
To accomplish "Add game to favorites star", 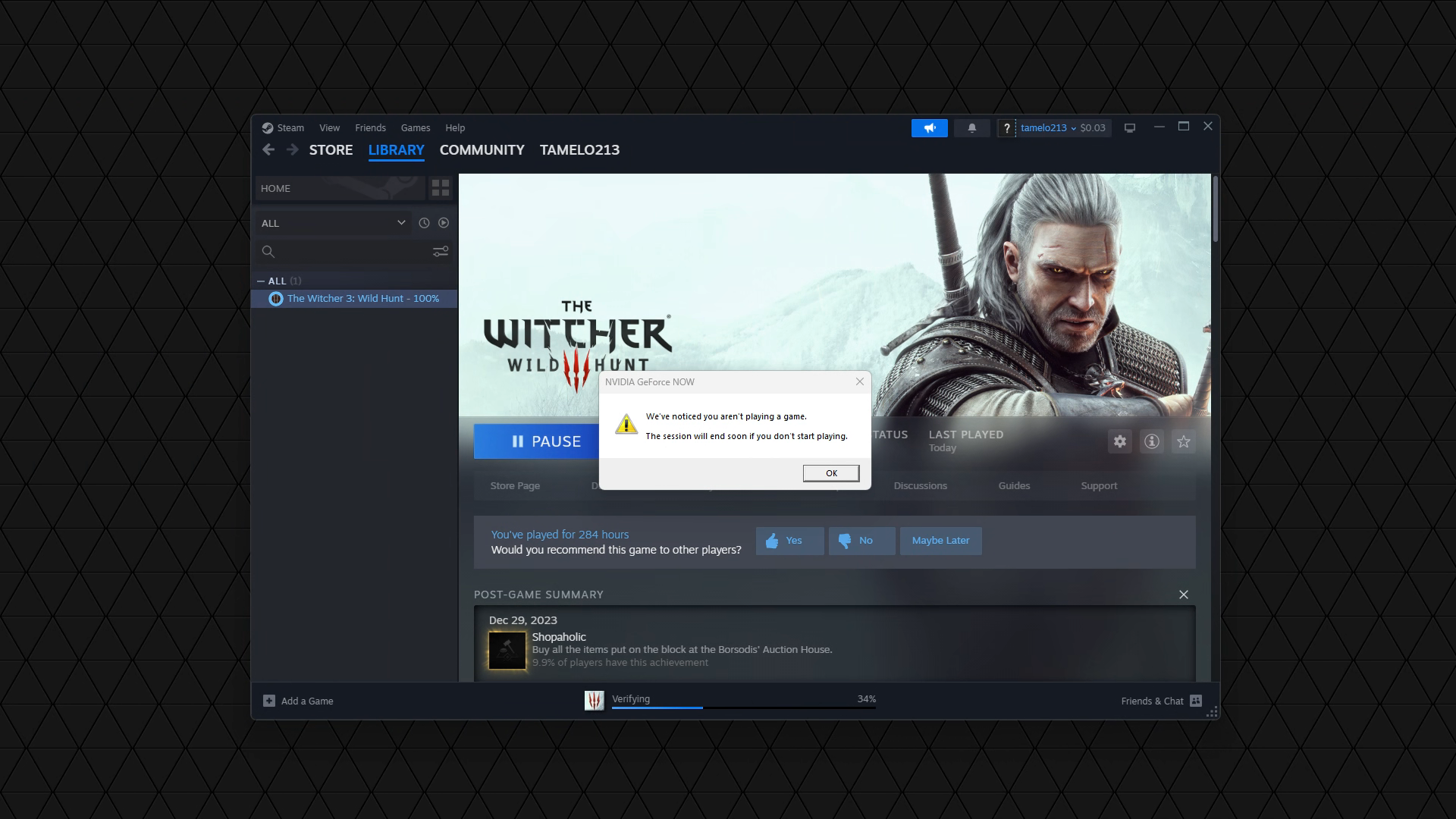I will [x=1183, y=441].
